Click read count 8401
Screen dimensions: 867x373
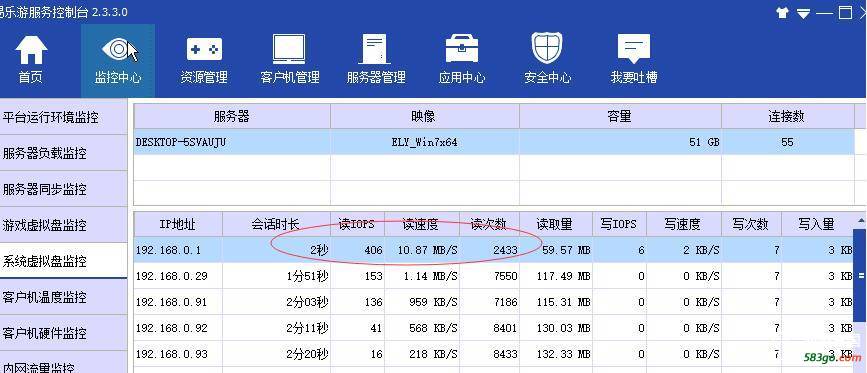505,328
